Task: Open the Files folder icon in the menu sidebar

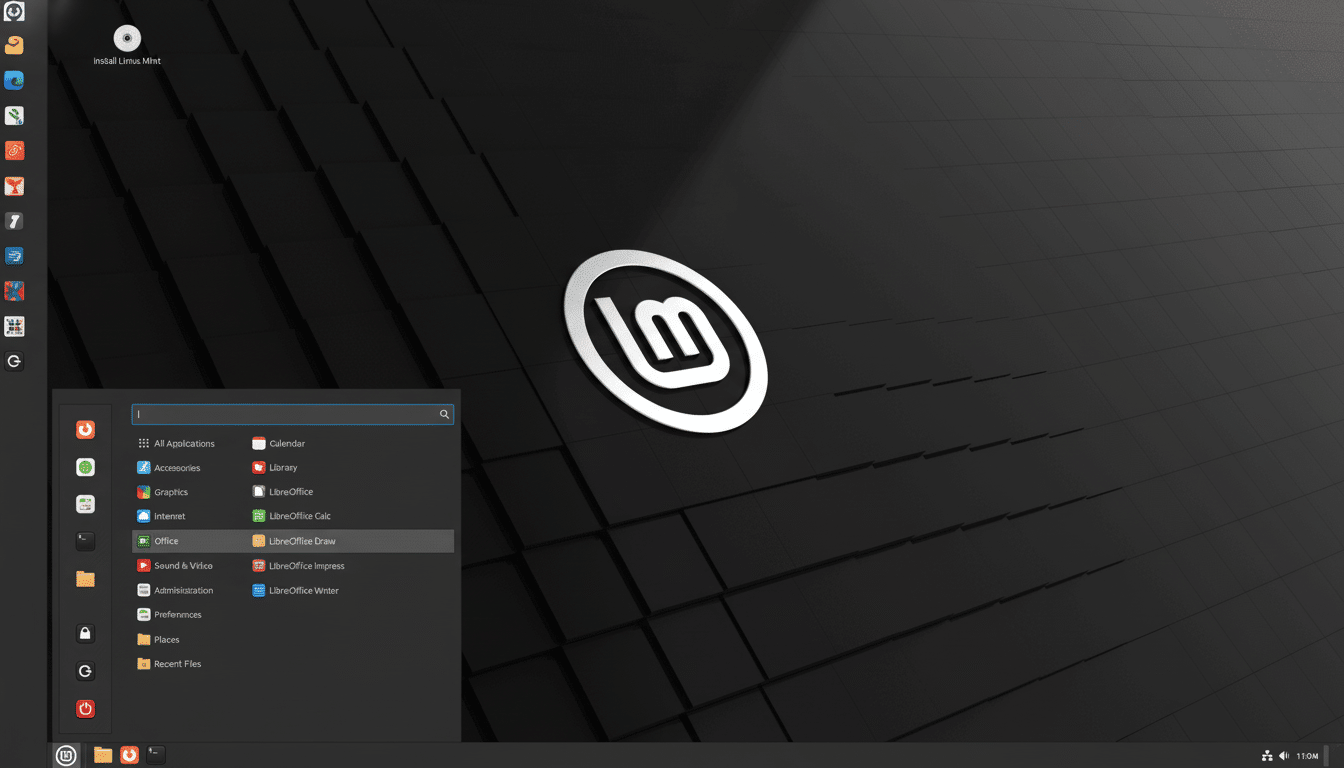Action: (x=85, y=578)
